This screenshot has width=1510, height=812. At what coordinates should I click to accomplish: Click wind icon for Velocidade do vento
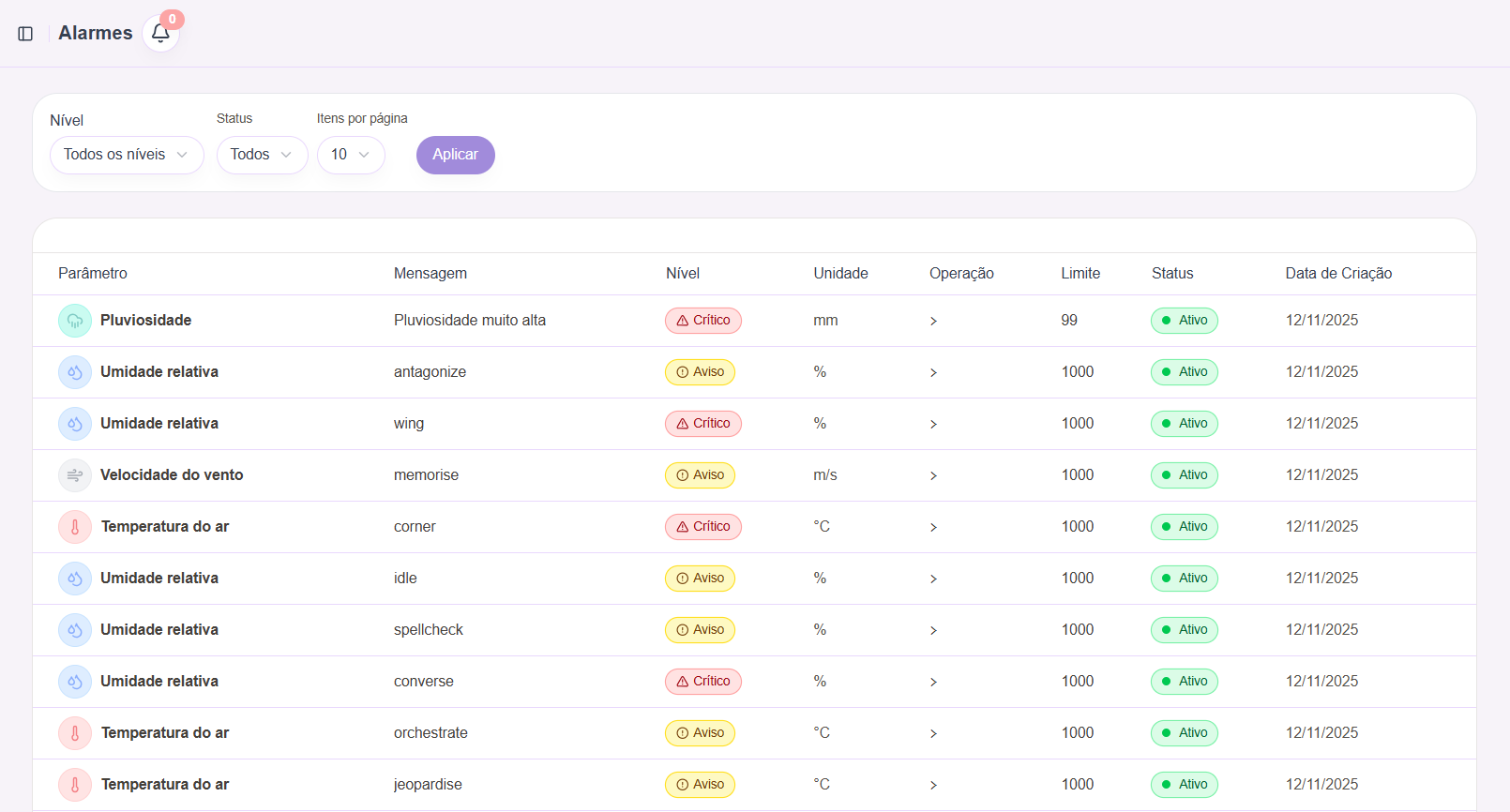tap(75, 475)
